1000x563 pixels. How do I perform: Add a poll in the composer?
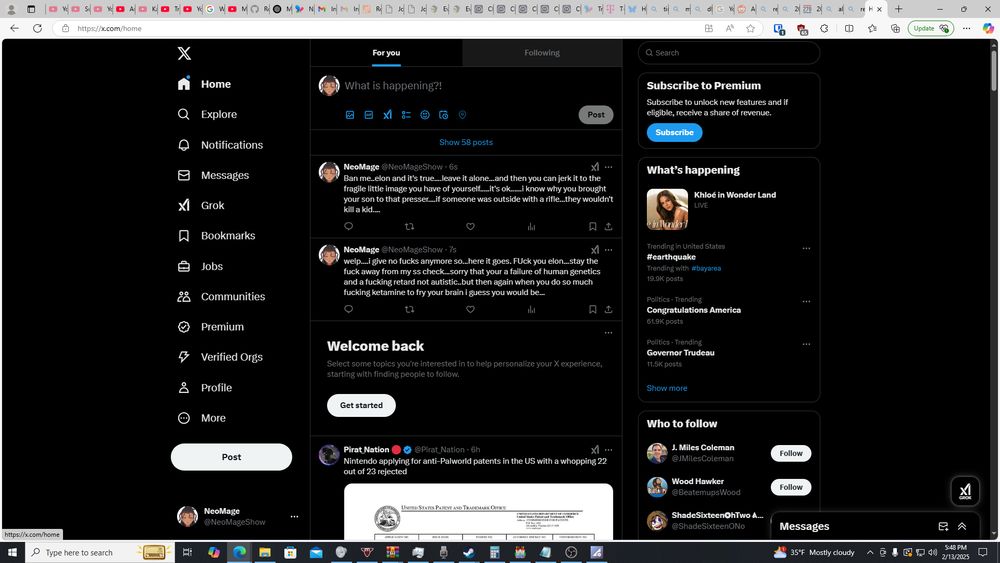coord(406,115)
